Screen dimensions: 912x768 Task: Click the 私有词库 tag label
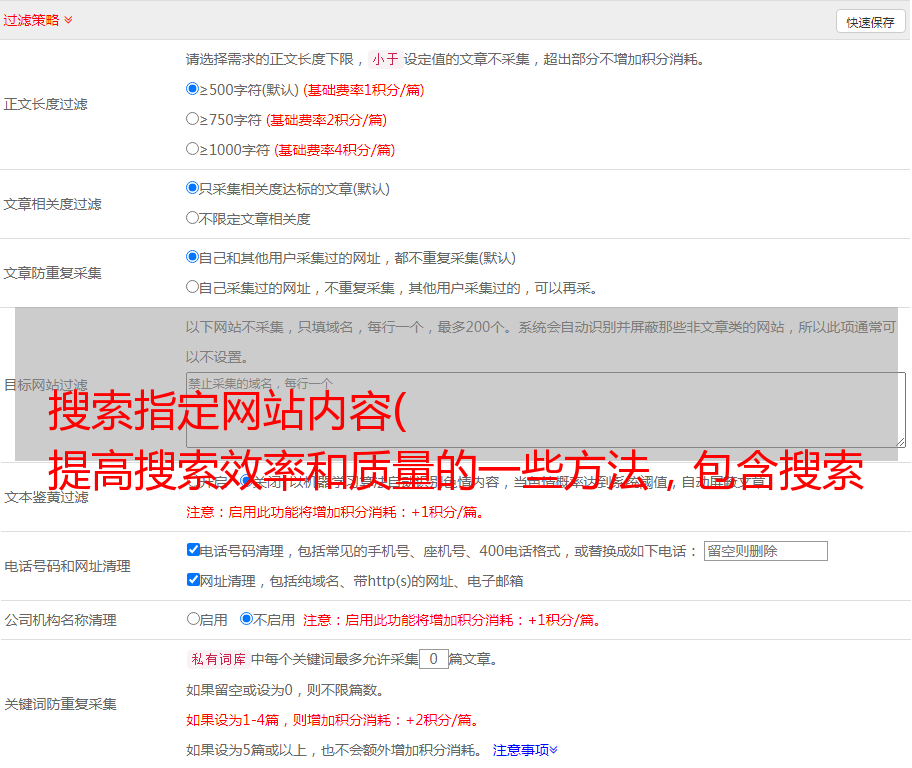(x=216, y=659)
